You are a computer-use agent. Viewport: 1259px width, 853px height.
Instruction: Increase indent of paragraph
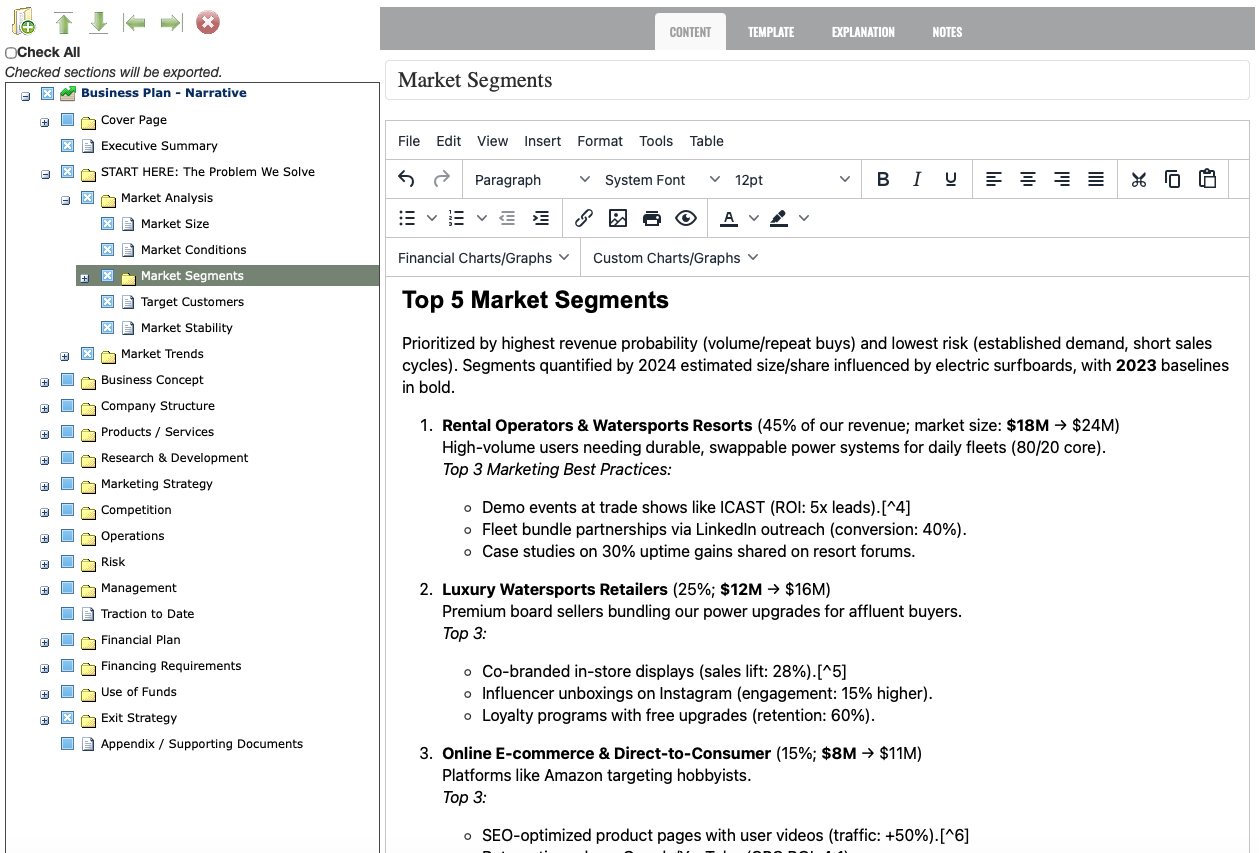click(541, 218)
